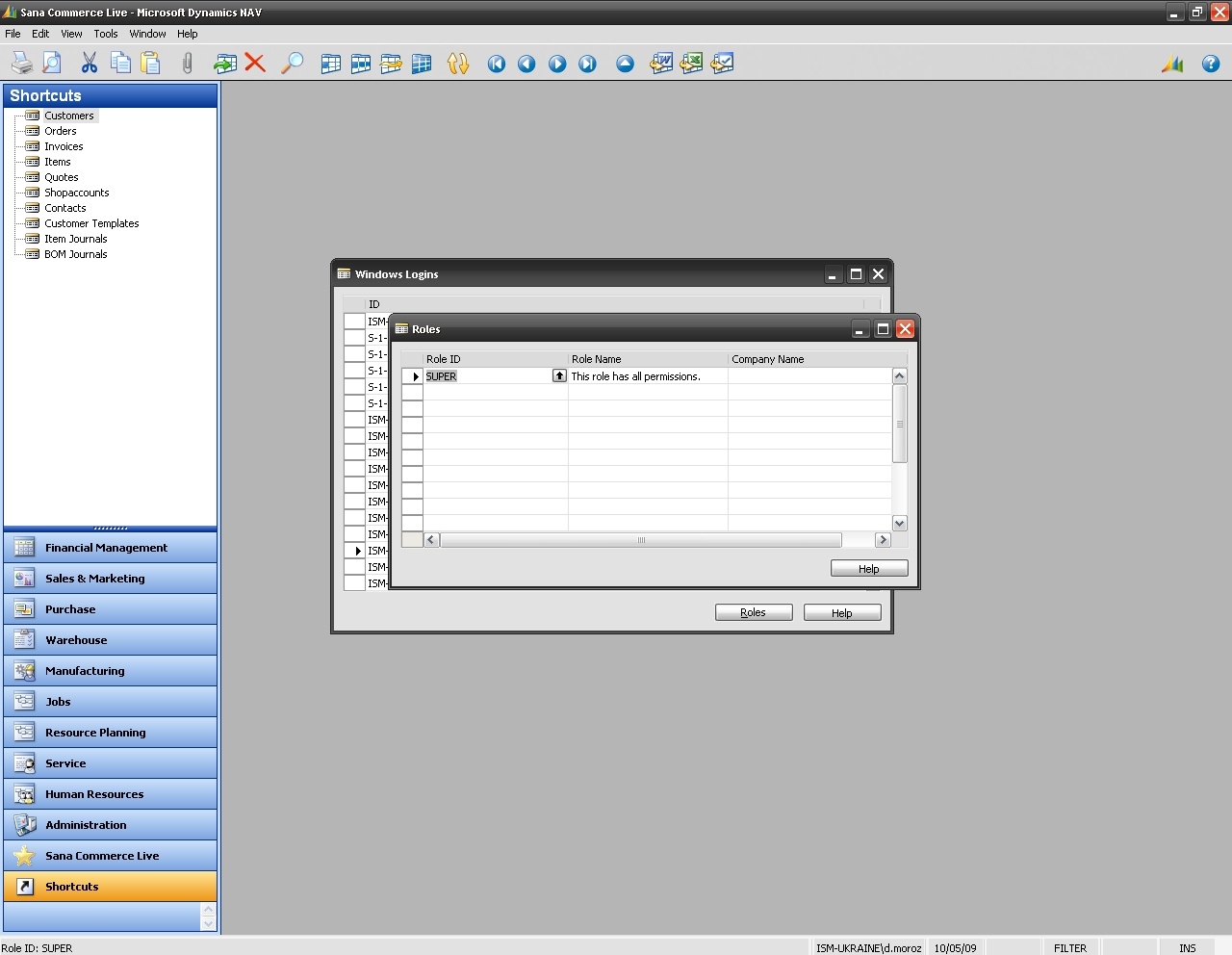Click Roles horizontal scrollbar left arrow
Viewport: 1232px width, 955px height.
pyautogui.click(x=432, y=540)
